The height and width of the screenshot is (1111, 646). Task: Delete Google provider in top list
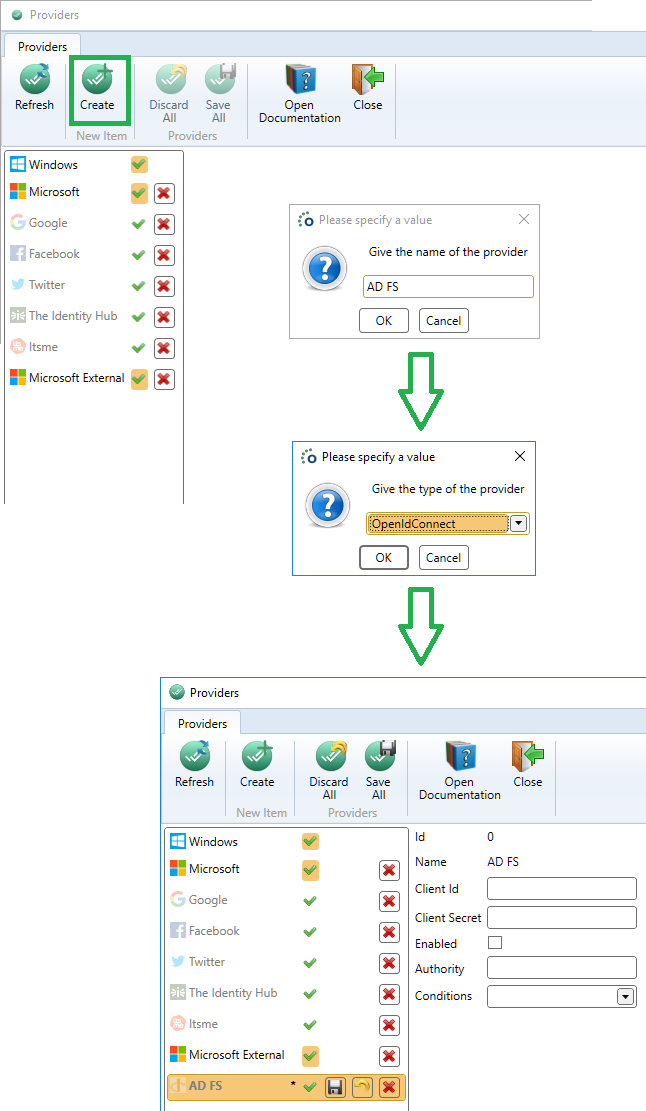pyautogui.click(x=164, y=225)
